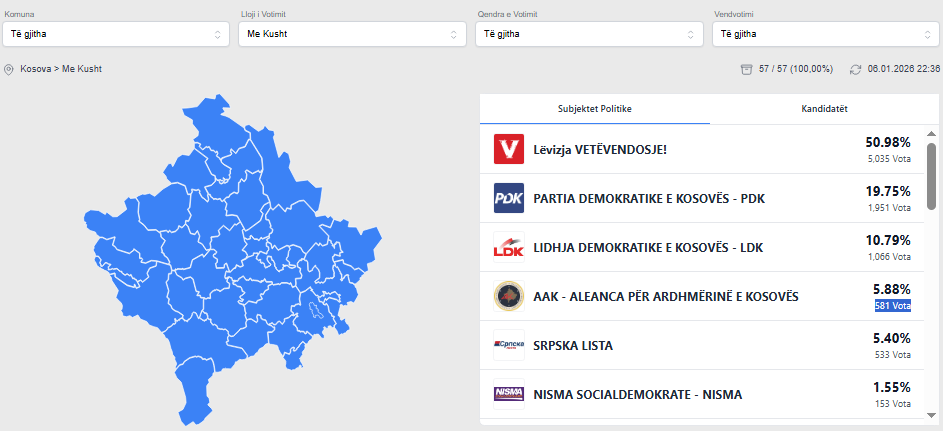This screenshot has width=943, height=431.
Task: Click the LDK party logo
Action: (x=509, y=247)
